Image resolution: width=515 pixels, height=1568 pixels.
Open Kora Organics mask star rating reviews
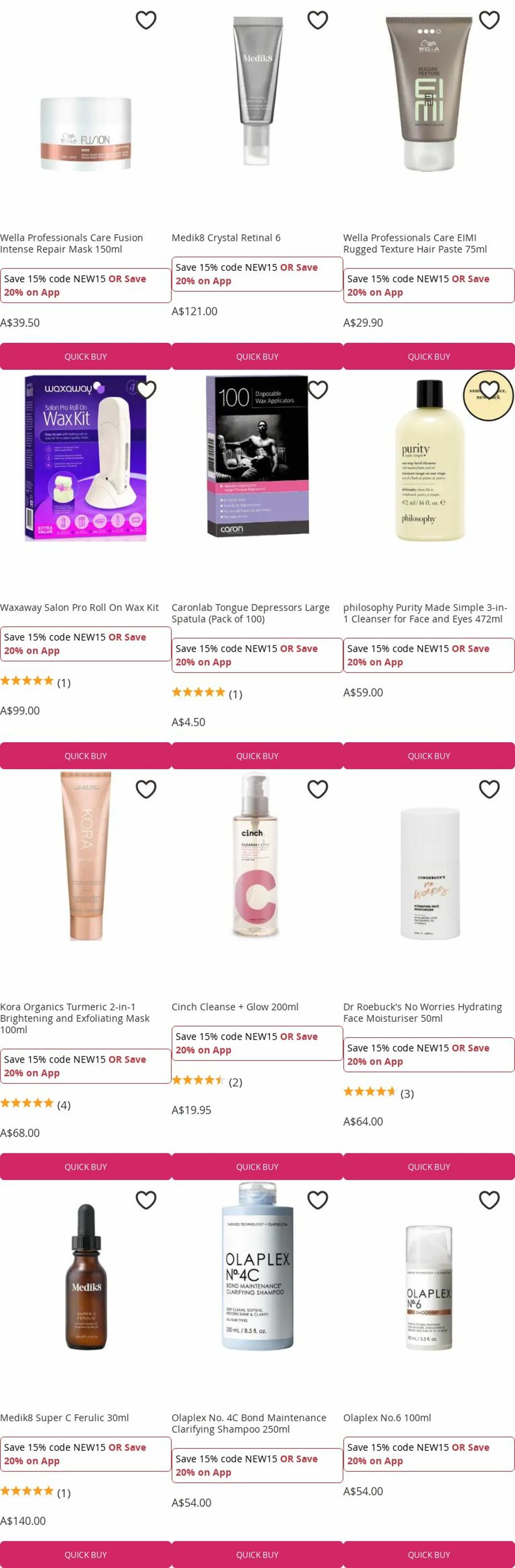click(36, 1104)
